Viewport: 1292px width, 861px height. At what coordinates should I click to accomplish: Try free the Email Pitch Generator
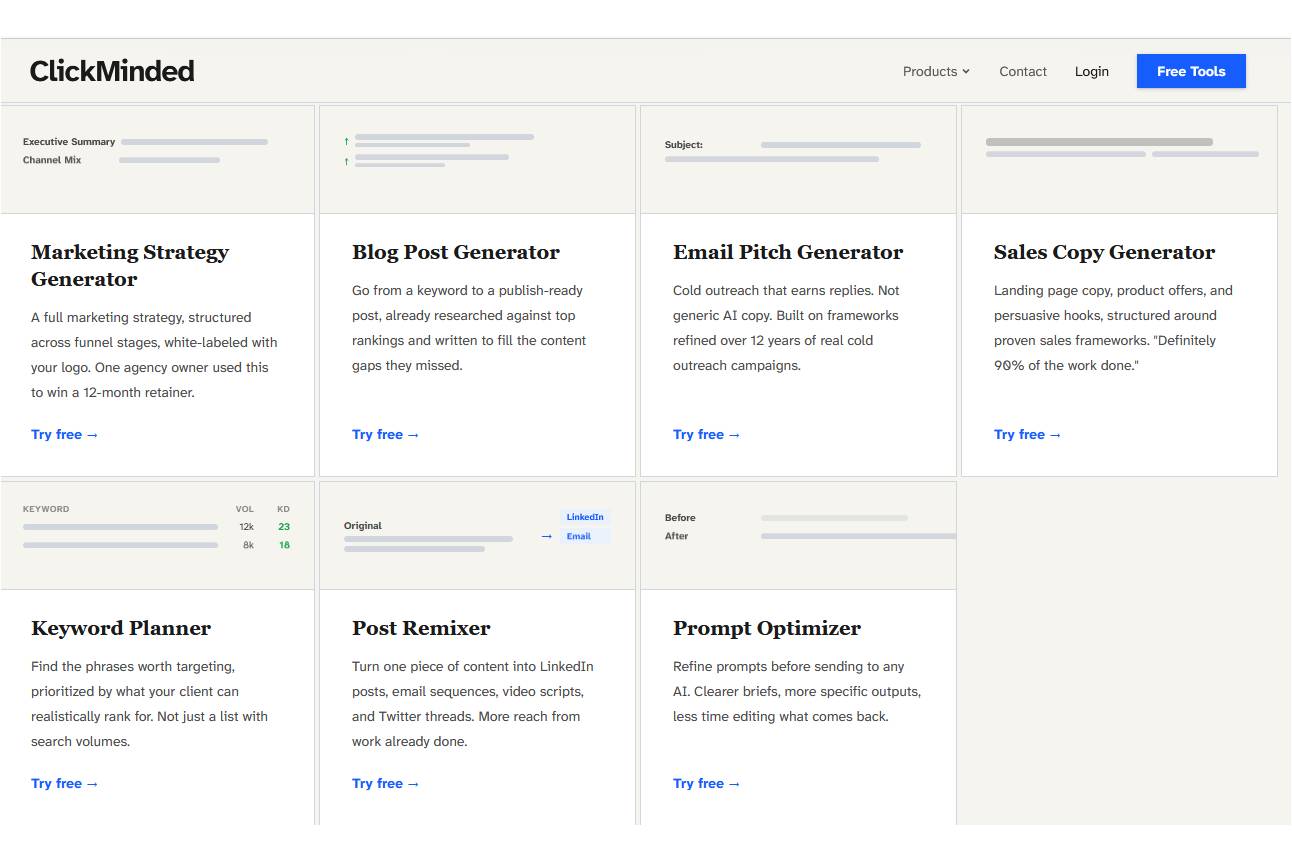[706, 434]
